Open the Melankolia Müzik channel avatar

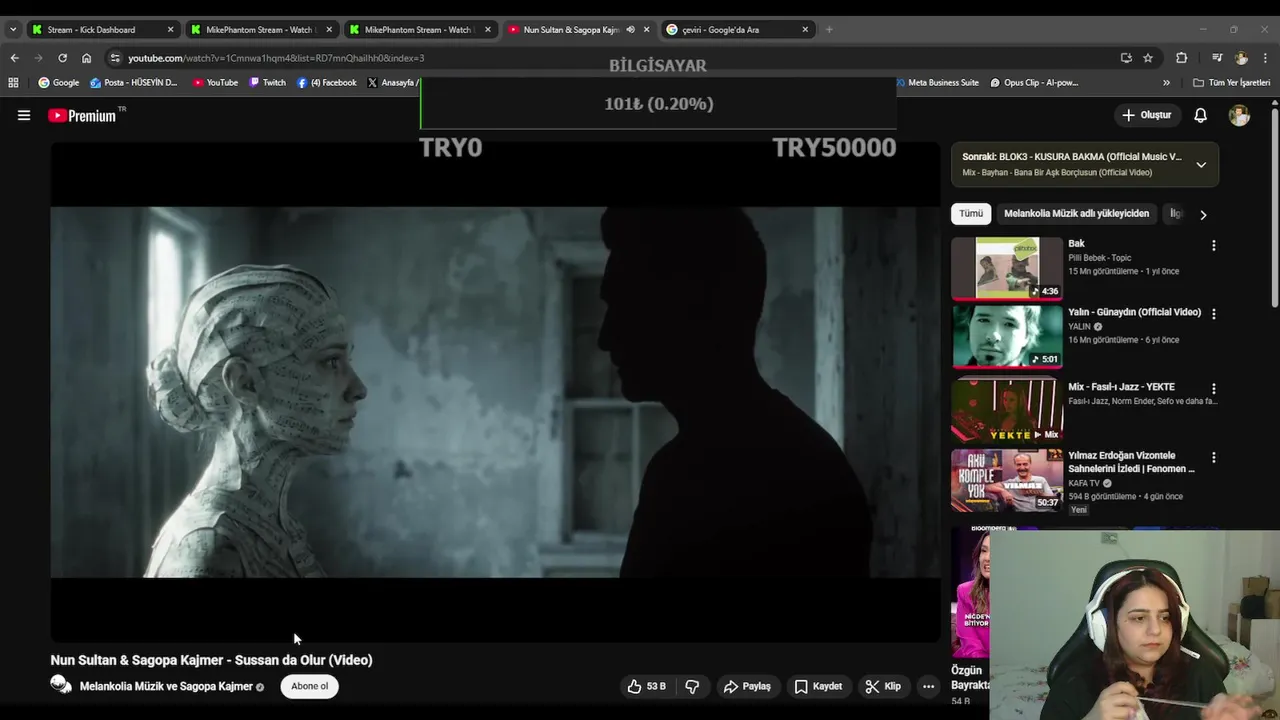(x=61, y=685)
